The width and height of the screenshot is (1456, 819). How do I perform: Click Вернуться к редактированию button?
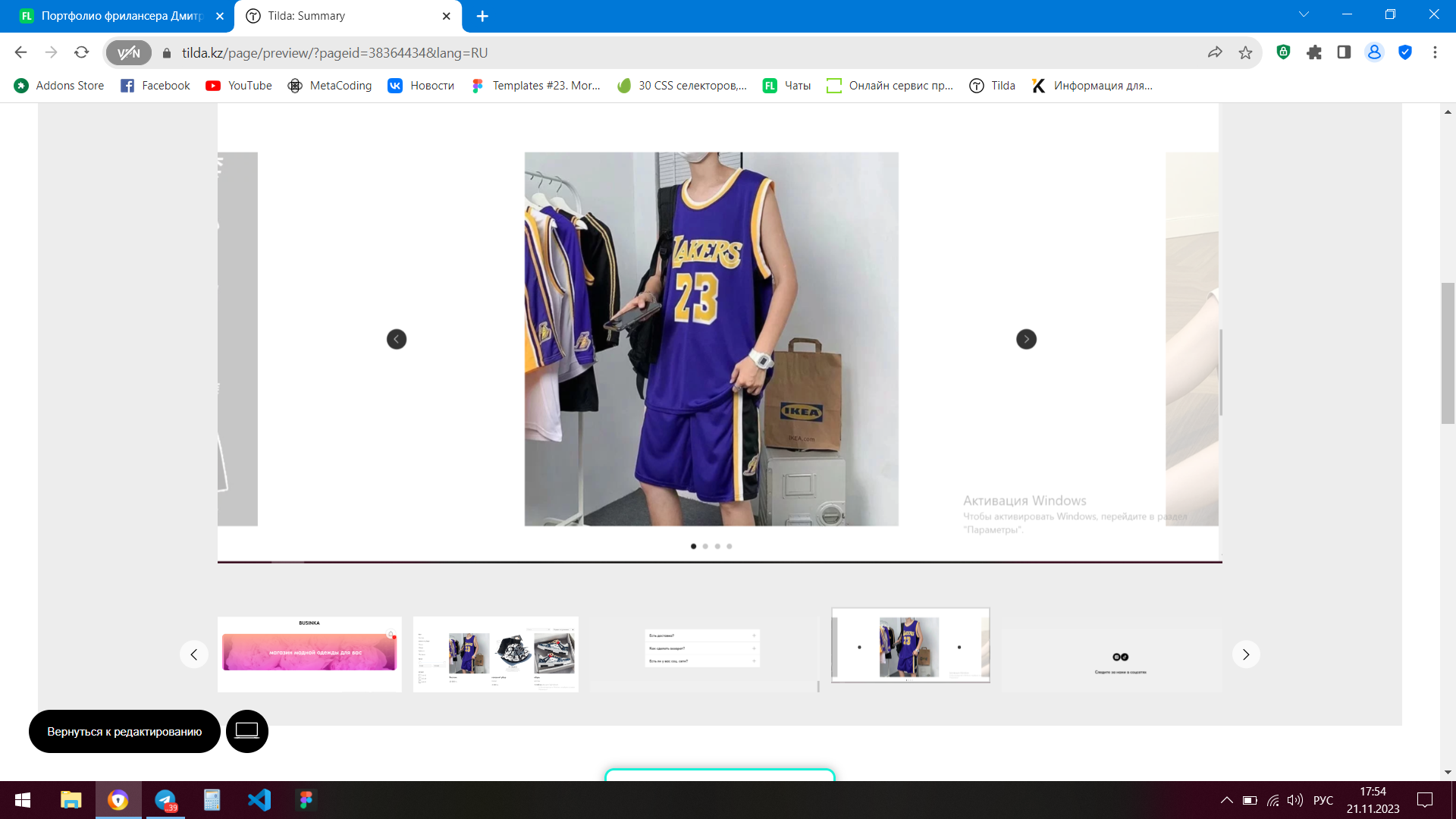pyautogui.click(x=124, y=731)
